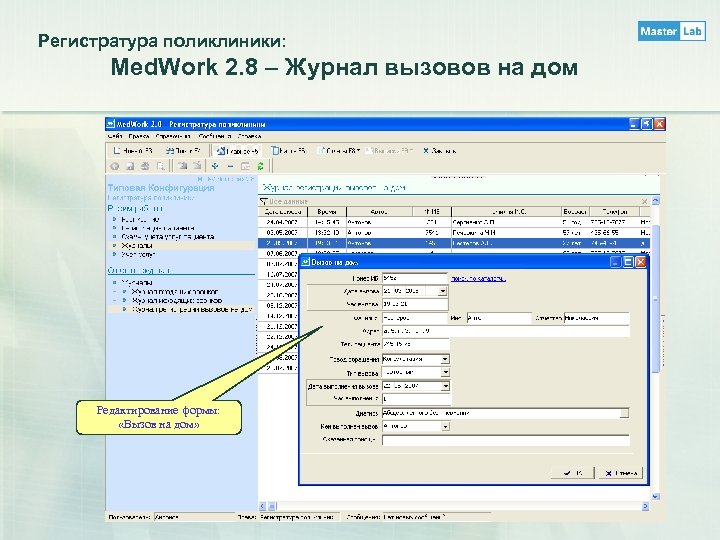Click the edit record form icon

pyautogui.click(x=246, y=166)
